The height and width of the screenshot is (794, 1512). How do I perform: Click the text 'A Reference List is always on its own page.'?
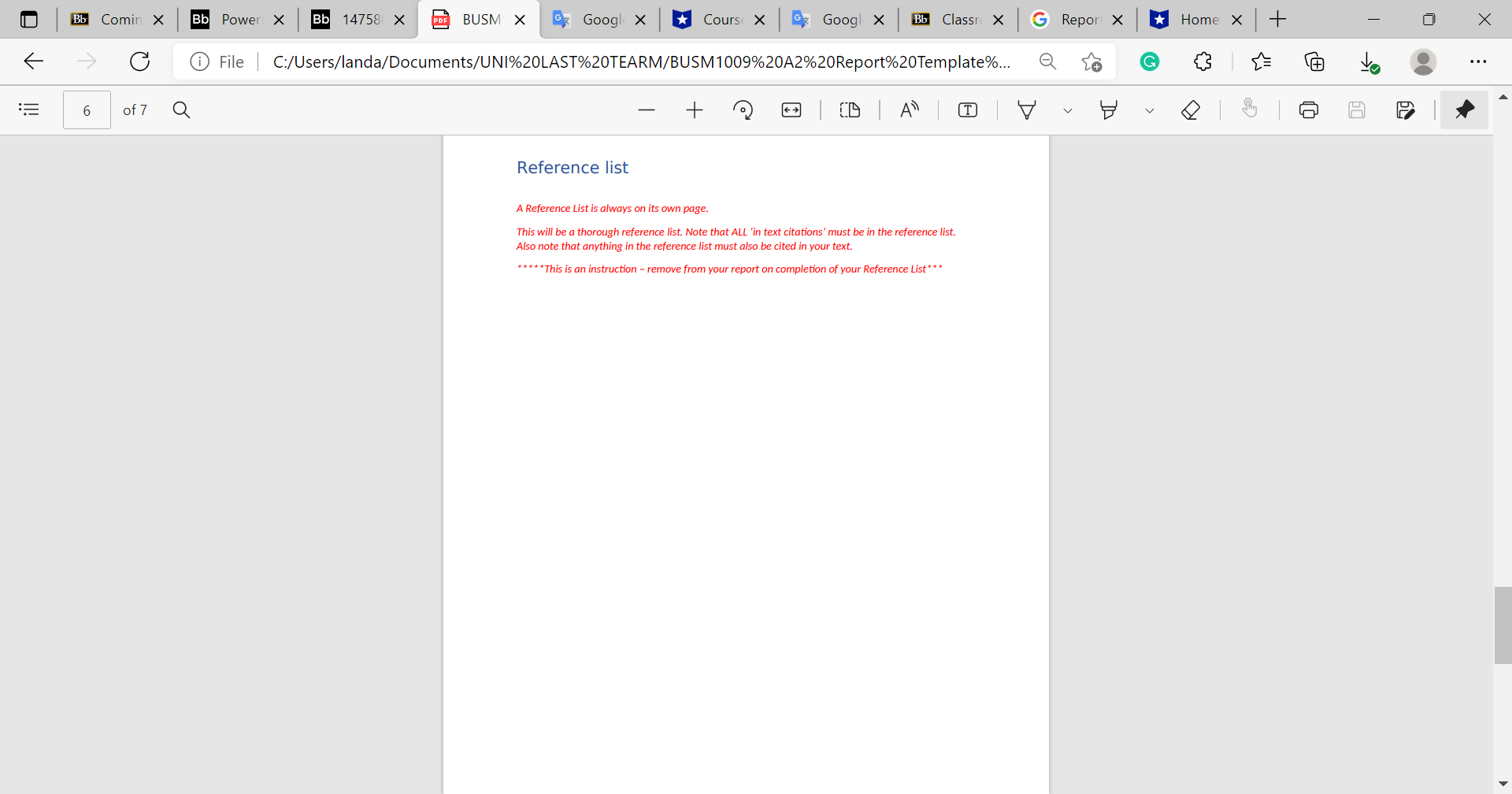pyautogui.click(x=613, y=209)
